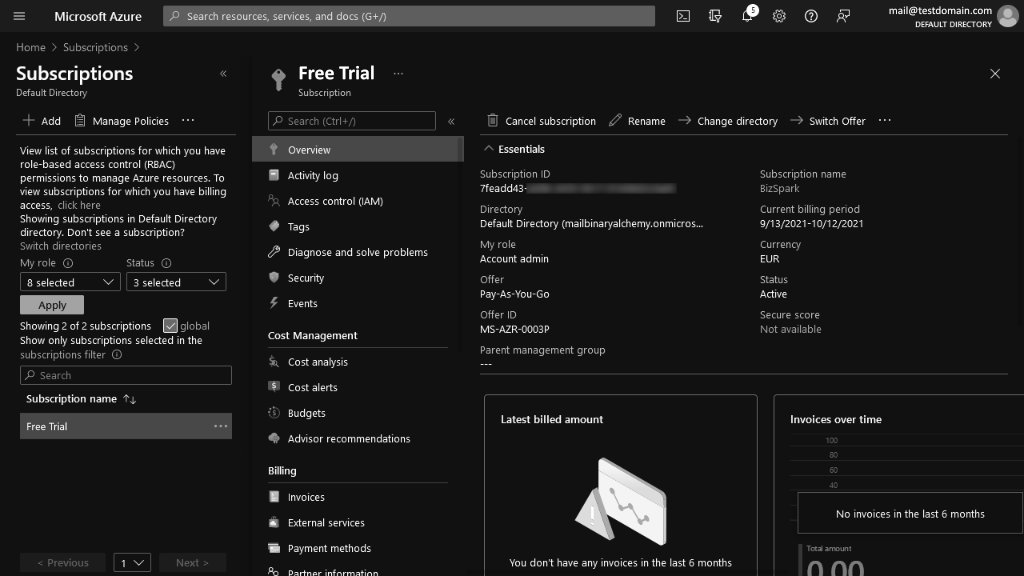Image resolution: width=1024 pixels, height=576 pixels.
Task: Show more commands in subscription toolbar
Action: [x=884, y=120]
